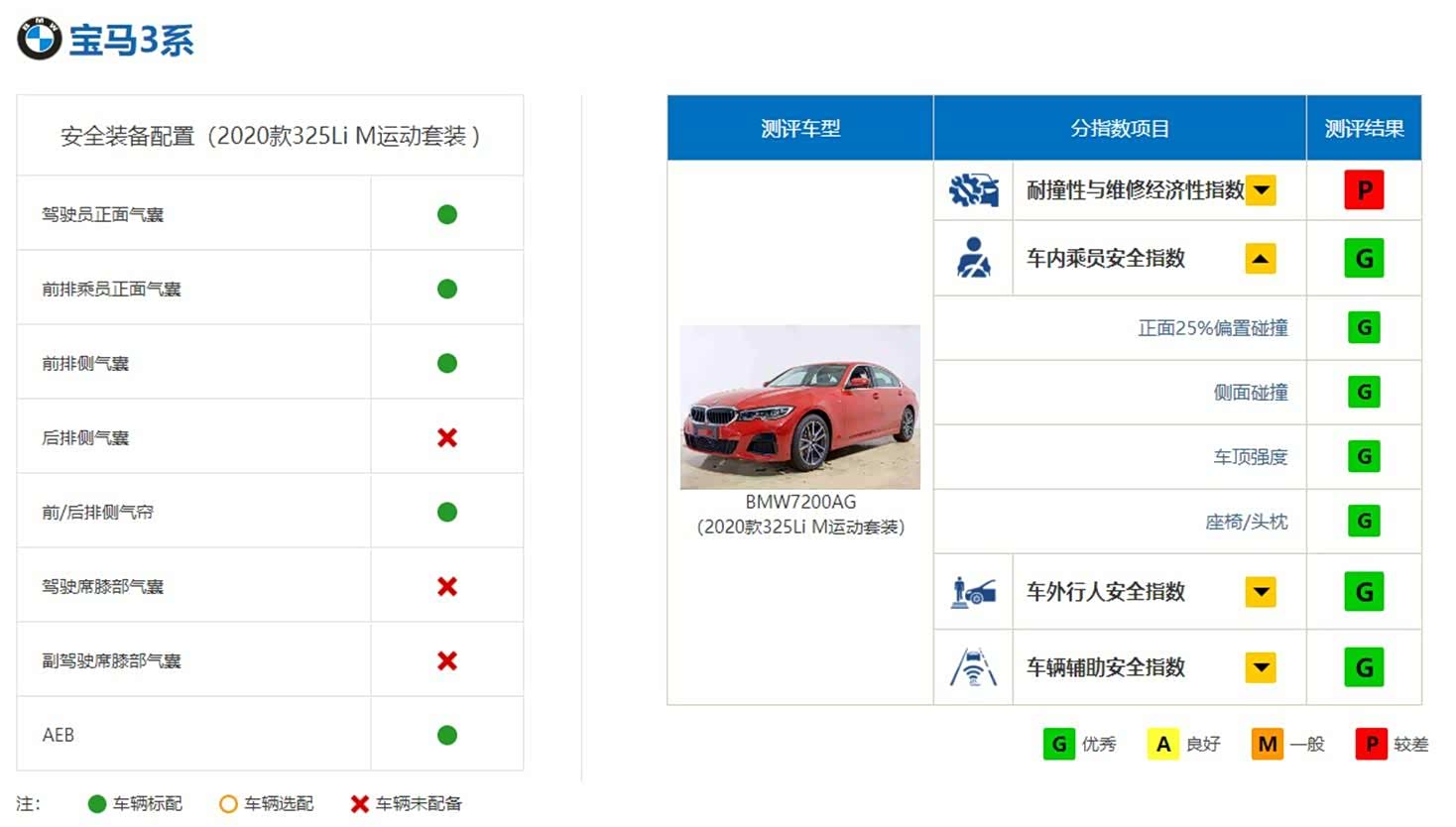
Task: Click the orange M 一般 legend badge
Action: (1268, 744)
